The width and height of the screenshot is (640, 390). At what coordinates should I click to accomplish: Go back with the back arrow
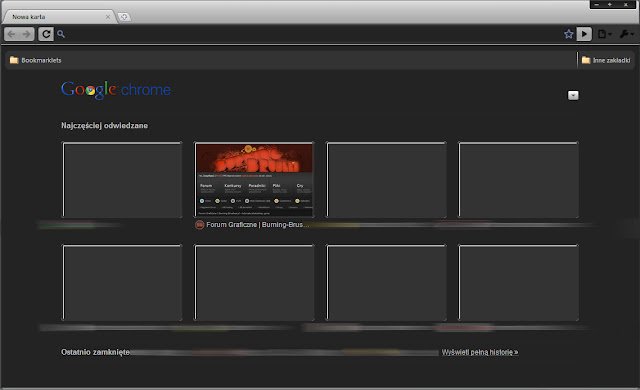click(x=11, y=34)
